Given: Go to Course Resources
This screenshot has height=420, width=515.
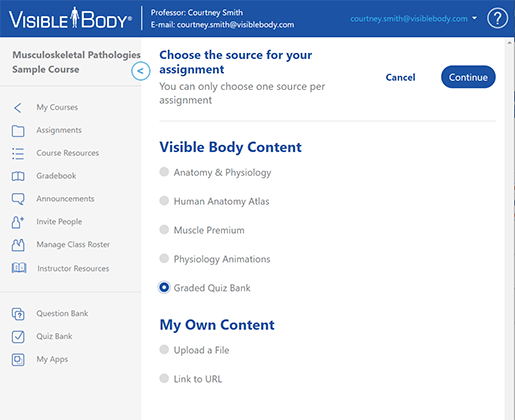Looking at the screenshot, I should click(x=68, y=153).
